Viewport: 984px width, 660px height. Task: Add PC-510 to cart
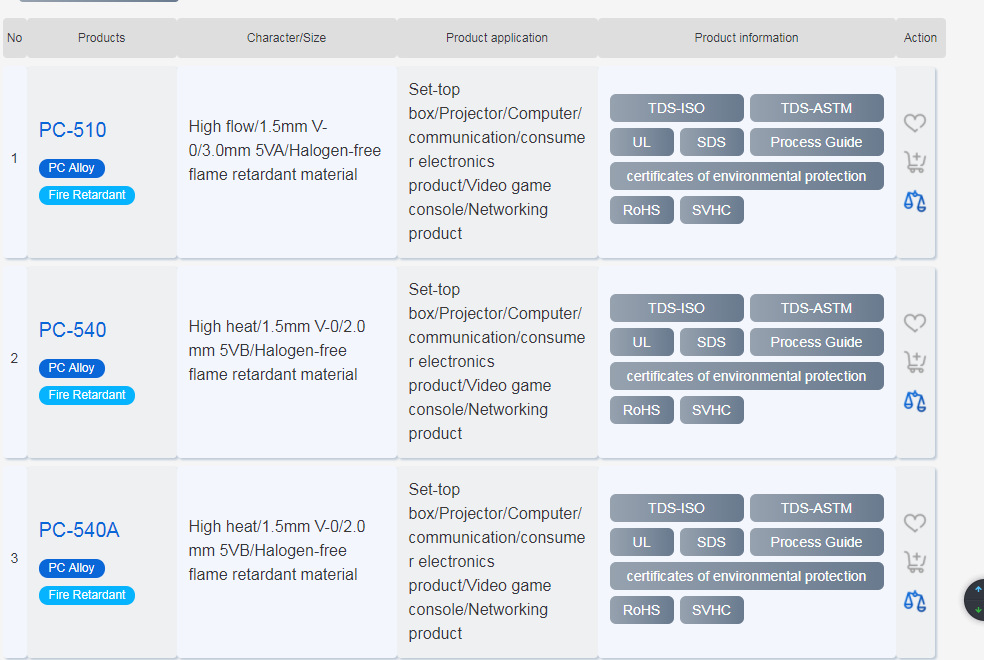coord(915,162)
